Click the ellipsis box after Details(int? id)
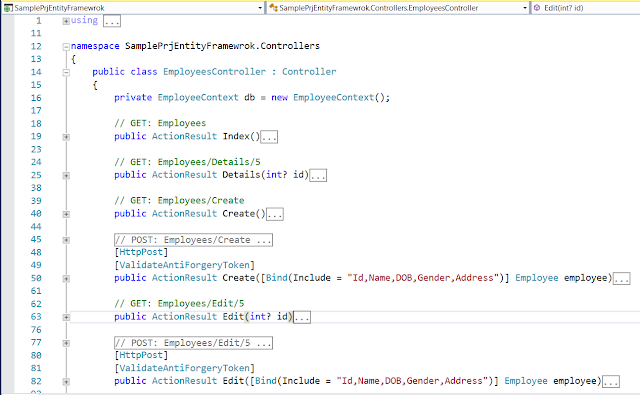The height and width of the screenshot is (395, 640). (x=318, y=175)
